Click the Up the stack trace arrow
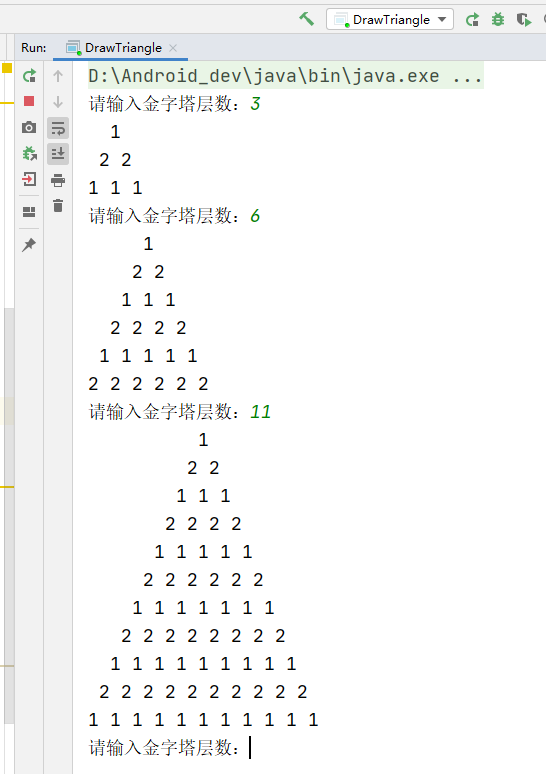Screen dimensions: 546x774 tap(58, 76)
